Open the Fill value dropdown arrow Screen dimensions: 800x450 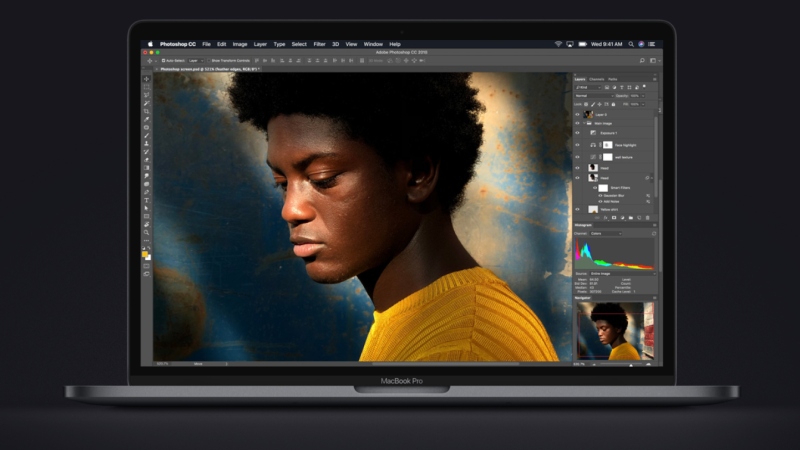click(643, 104)
